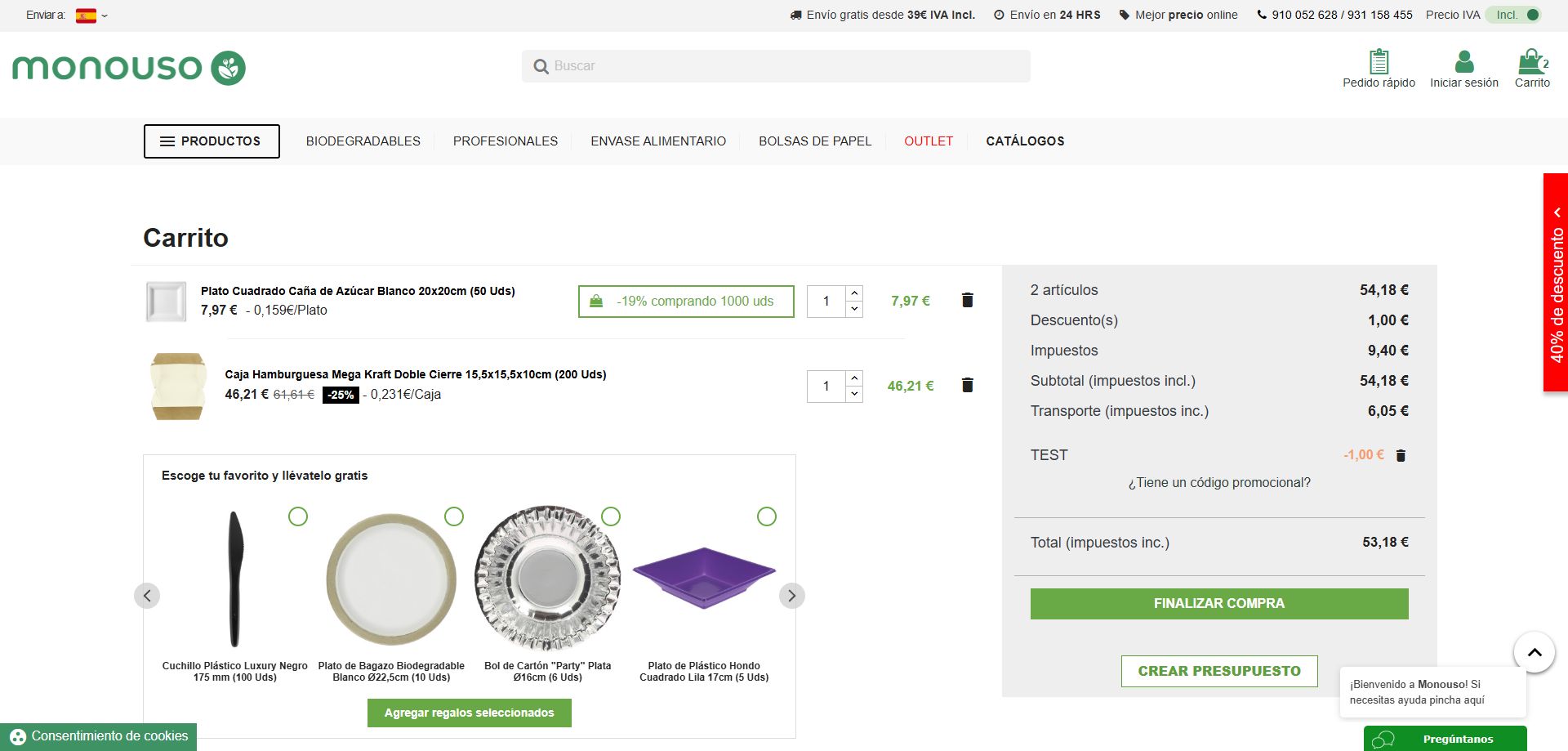Delete the Plato Cuadrado item with trash icon
1568x751 pixels.
pos(968,300)
